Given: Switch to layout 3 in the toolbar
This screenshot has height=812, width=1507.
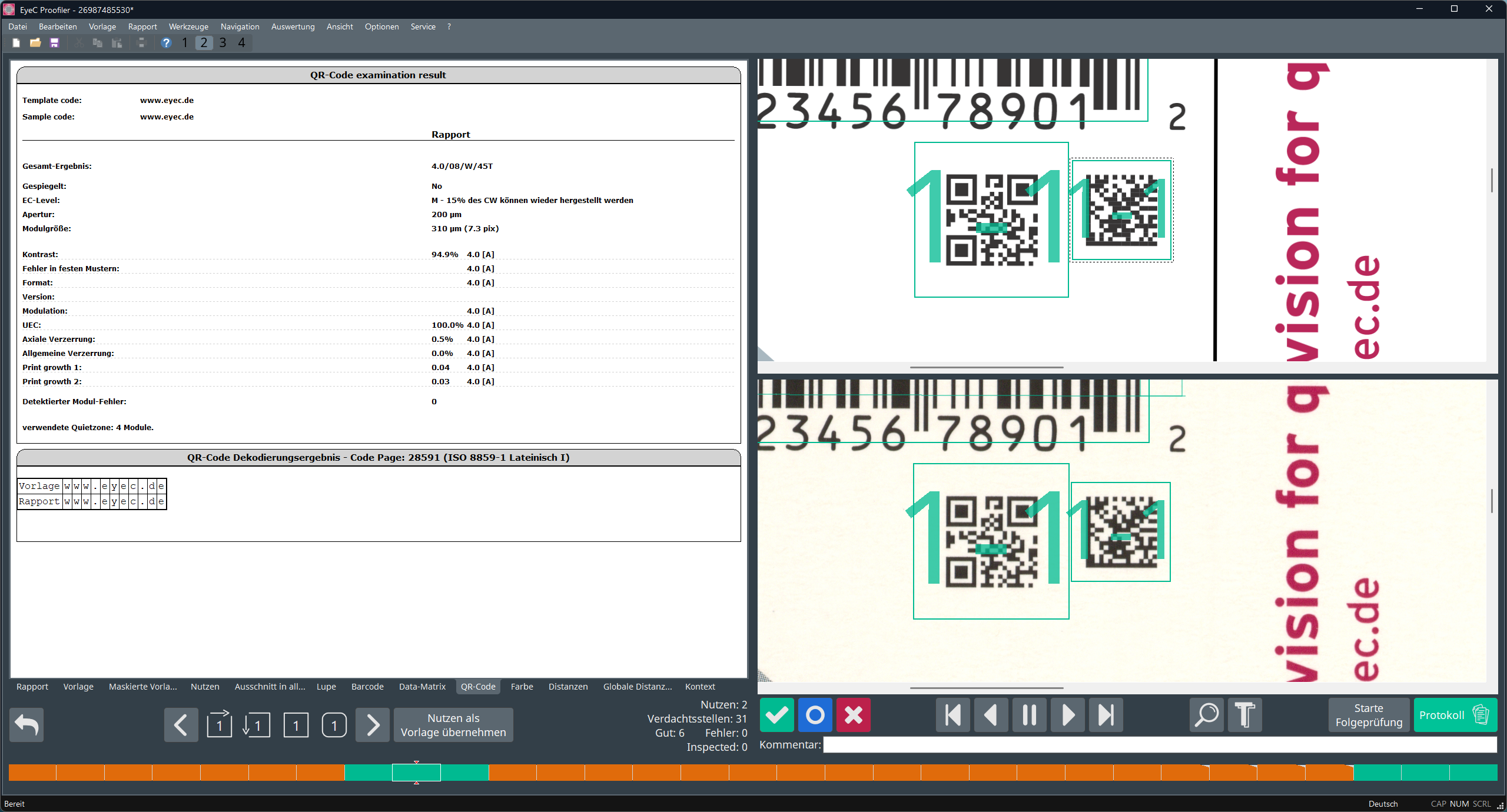Looking at the screenshot, I should tap(223, 43).
